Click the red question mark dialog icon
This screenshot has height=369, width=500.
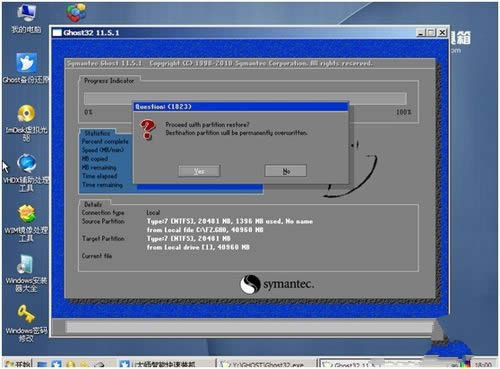click(148, 129)
